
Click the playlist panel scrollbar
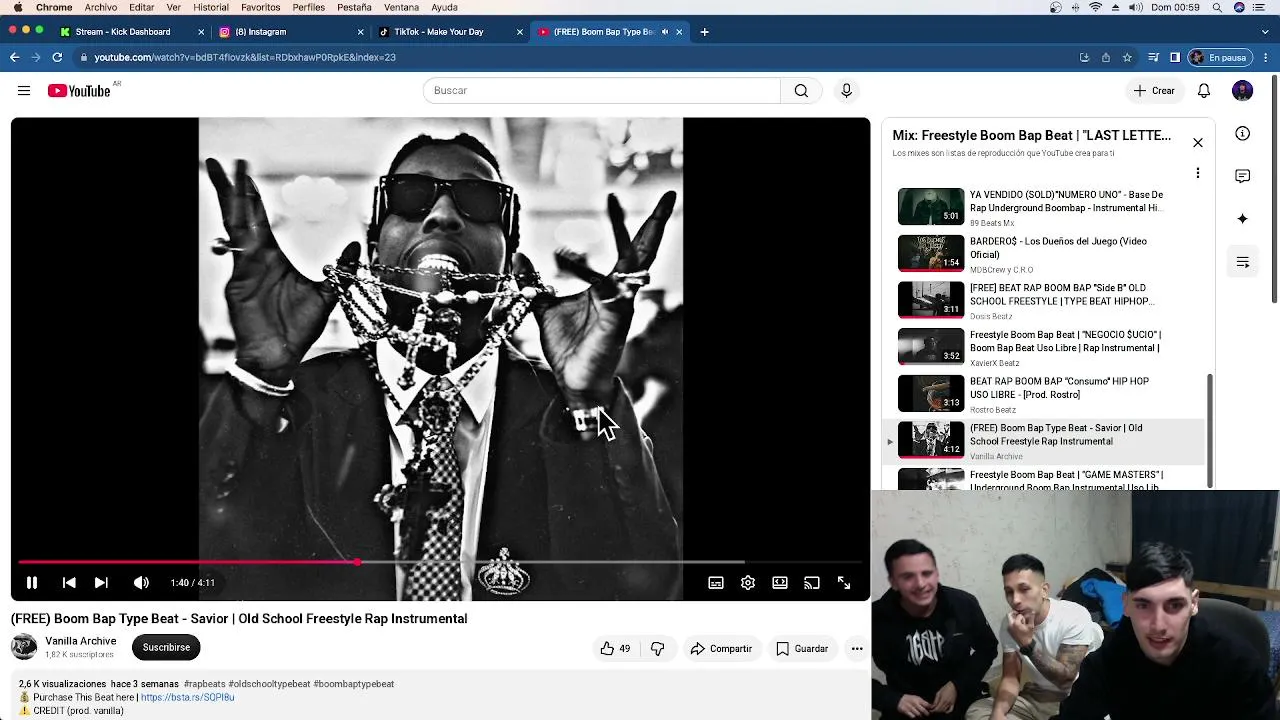pos(1211,430)
